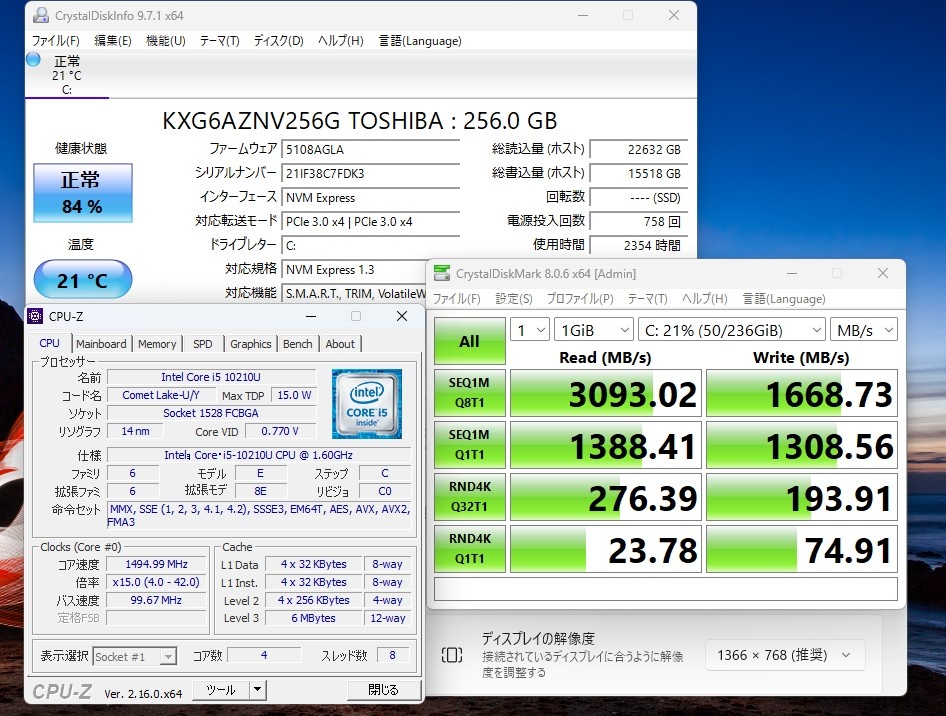This screenshot has height=716, width=946.
Task: Click the read result 276.39
Action: 606,497
